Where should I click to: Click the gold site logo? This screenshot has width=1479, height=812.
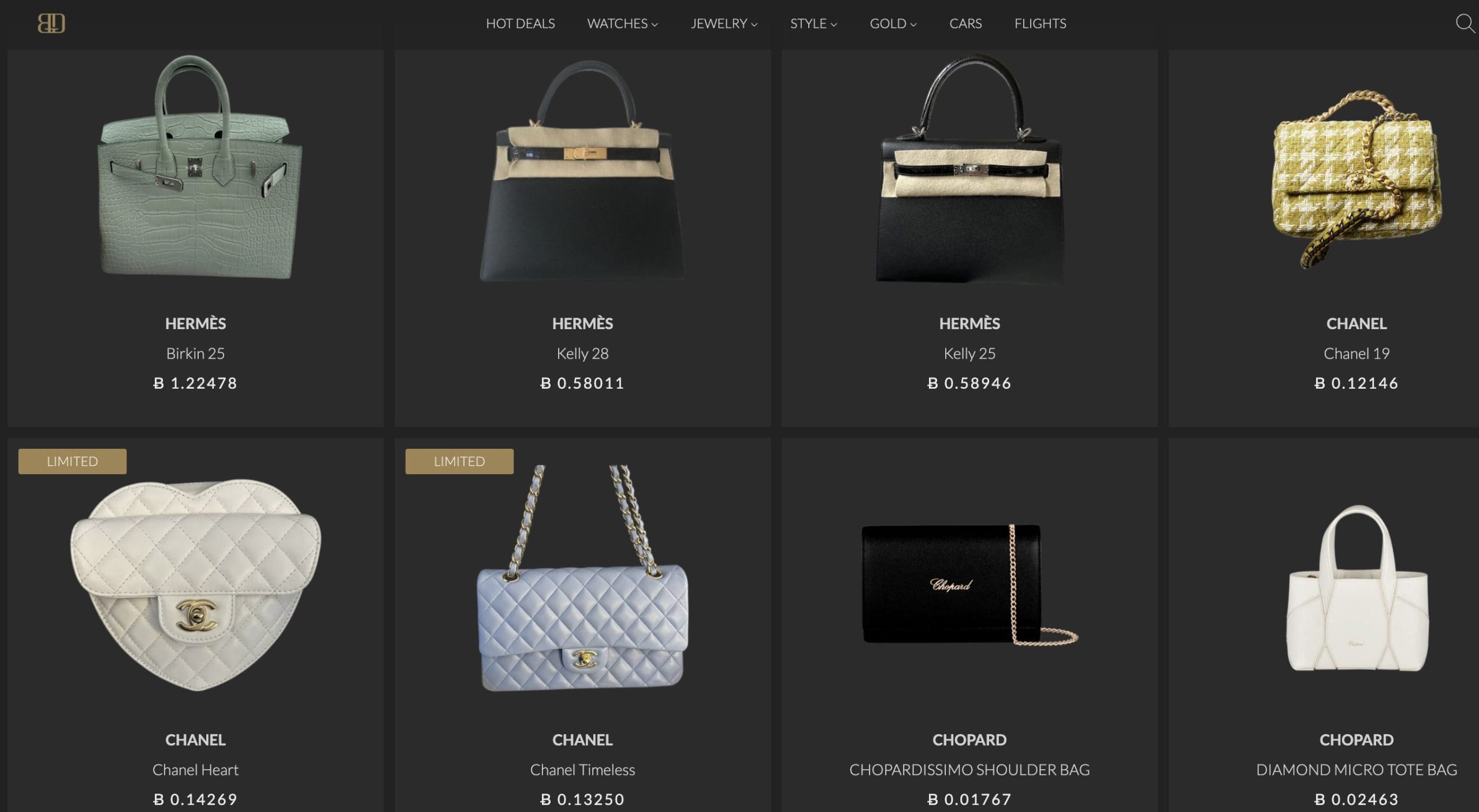(51, 24)
